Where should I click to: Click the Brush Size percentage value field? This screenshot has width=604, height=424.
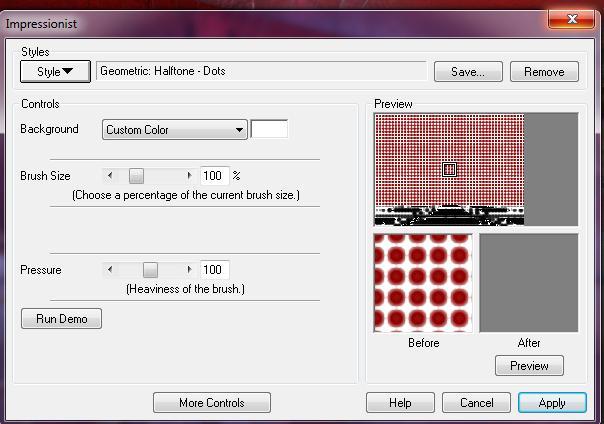pyautogui.click(x=215, y=176)
